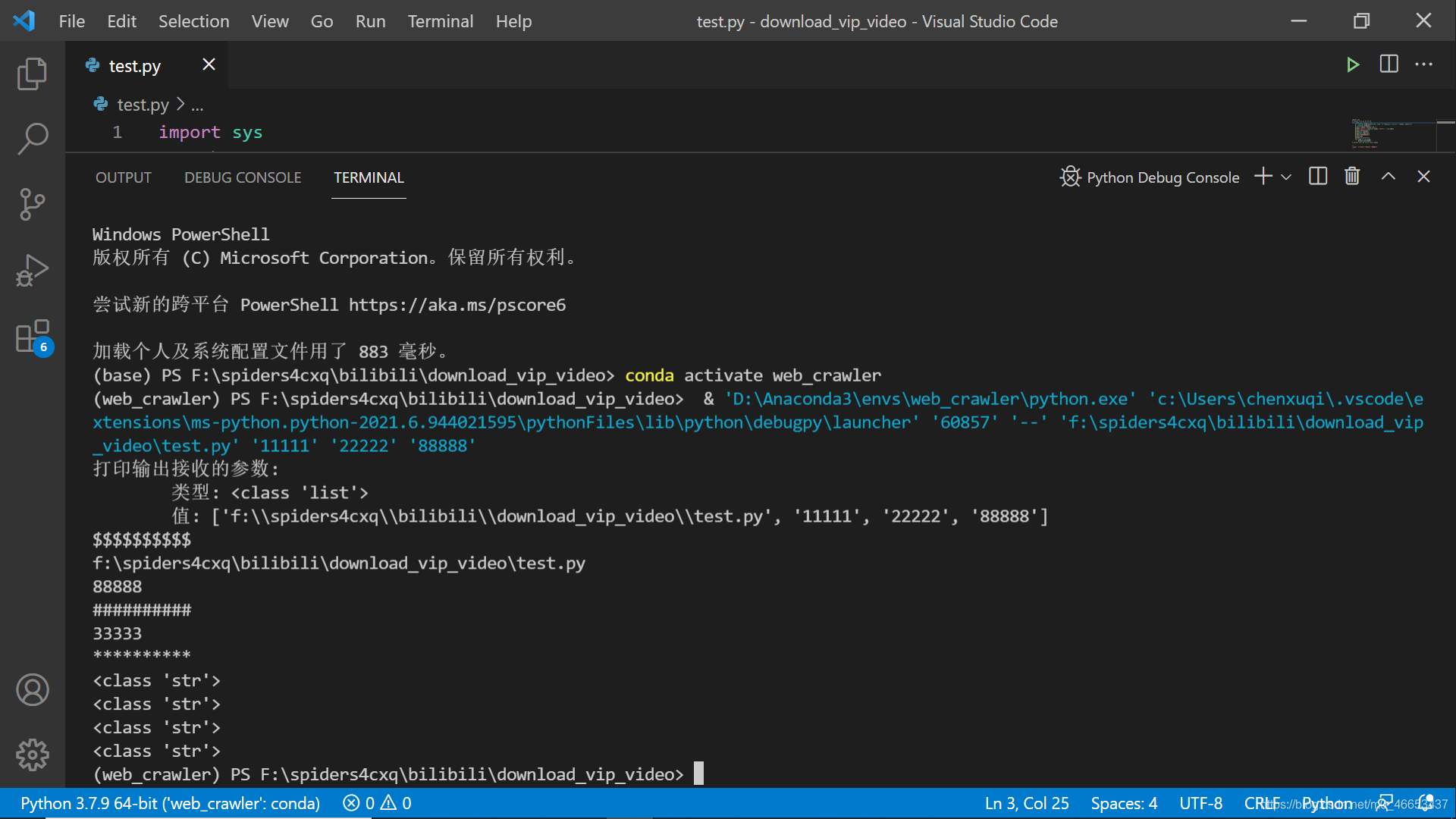Select the Python 3.7.9 interpreter in status bar
Viewport: 1456px width, 819px height.
coord(170,803)
